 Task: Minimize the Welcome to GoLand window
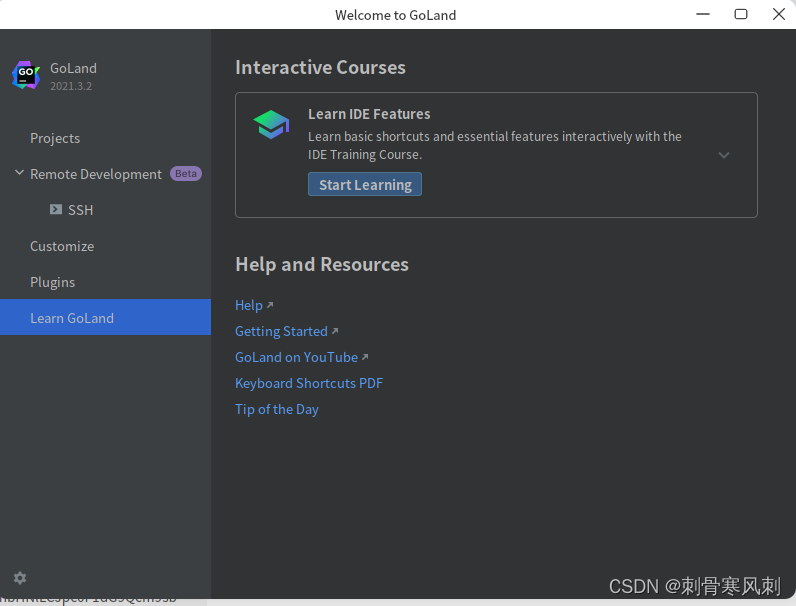(x=703, y=14)
